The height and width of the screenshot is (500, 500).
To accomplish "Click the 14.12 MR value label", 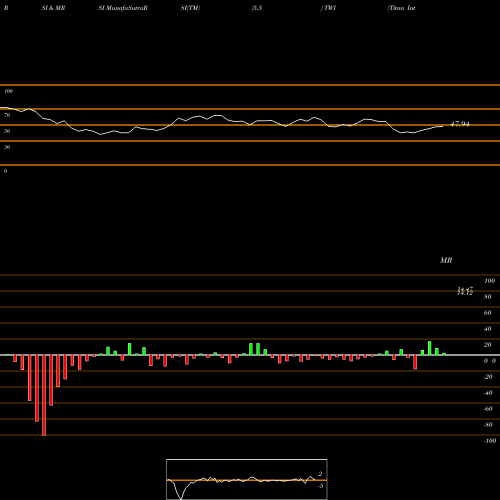I will [465, 293].
